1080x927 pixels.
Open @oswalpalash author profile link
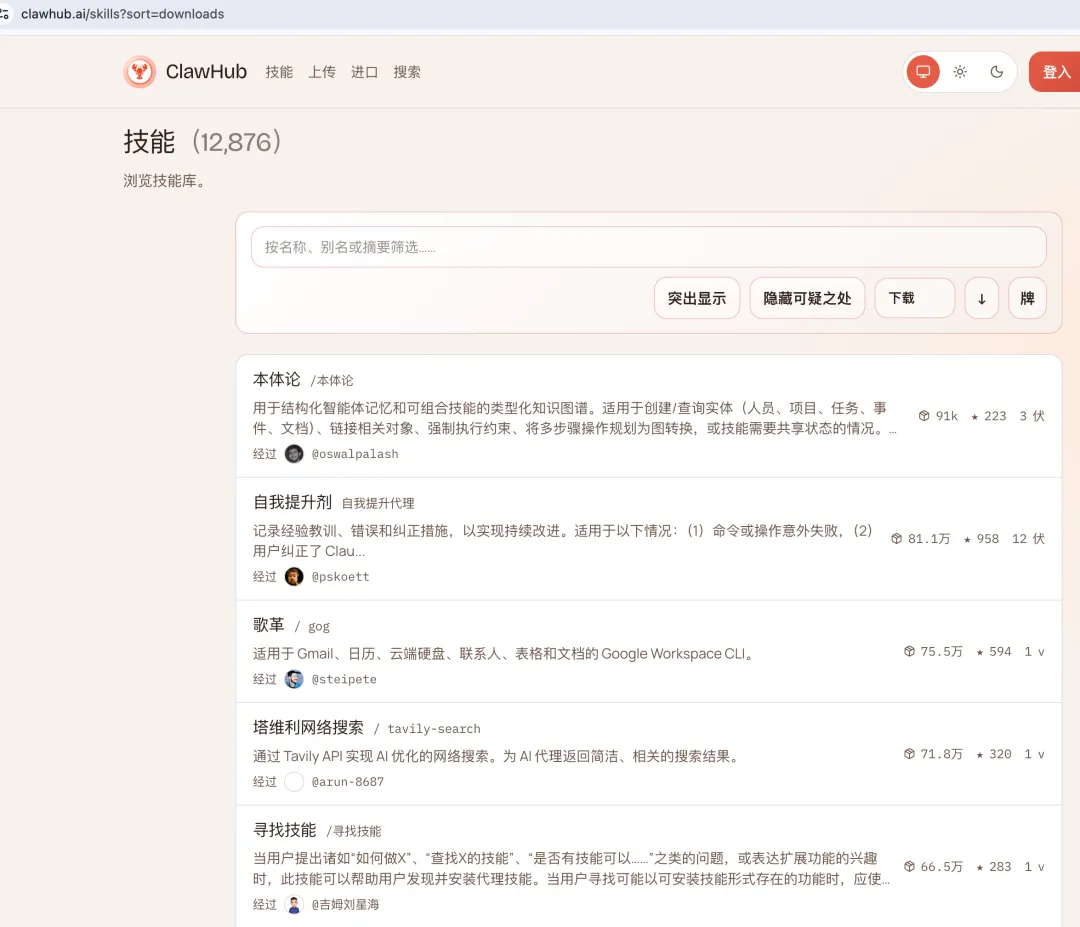[x=355, y=454]
